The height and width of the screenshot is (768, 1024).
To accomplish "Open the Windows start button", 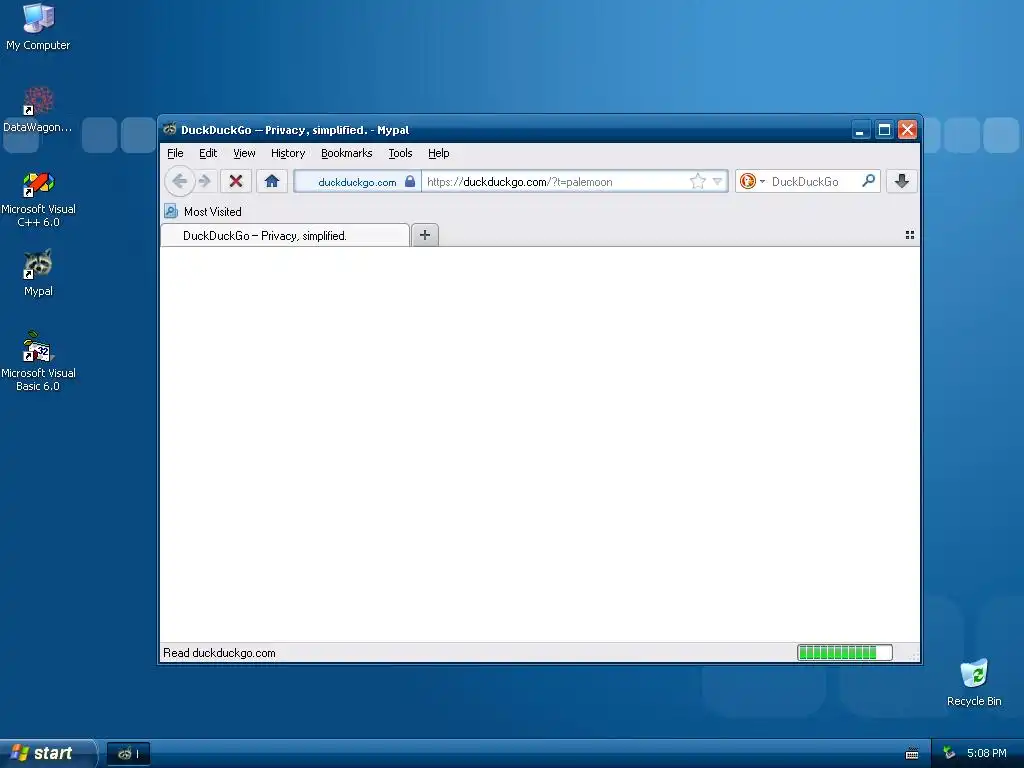I will pos(47,753).
